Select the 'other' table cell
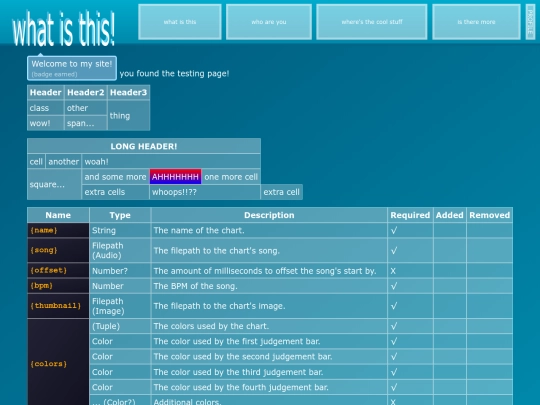Viewport: 540px width, 405px height. (x=85, y=108)
